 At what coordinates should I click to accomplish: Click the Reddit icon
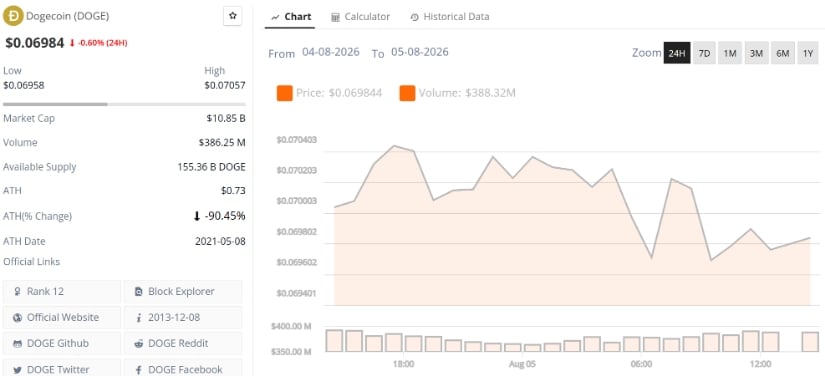click(x=139, y=343)
